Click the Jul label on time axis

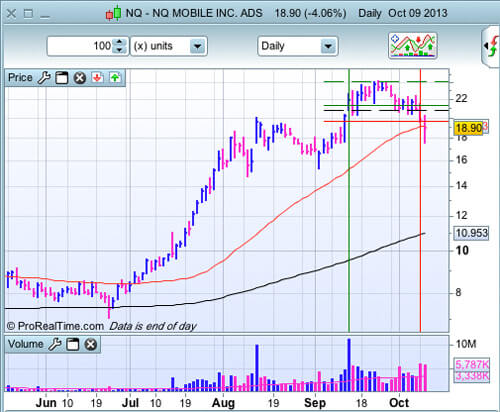tap(130, 403)
